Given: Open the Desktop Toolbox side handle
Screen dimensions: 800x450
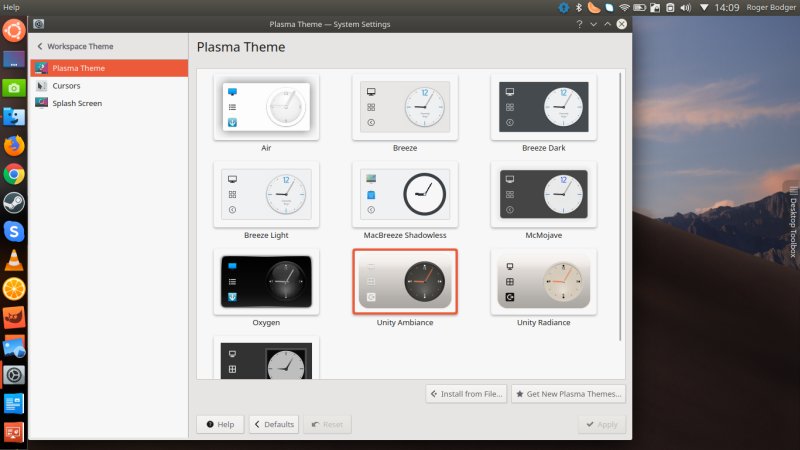Looking at the screenshot, I should pos(793,221).
